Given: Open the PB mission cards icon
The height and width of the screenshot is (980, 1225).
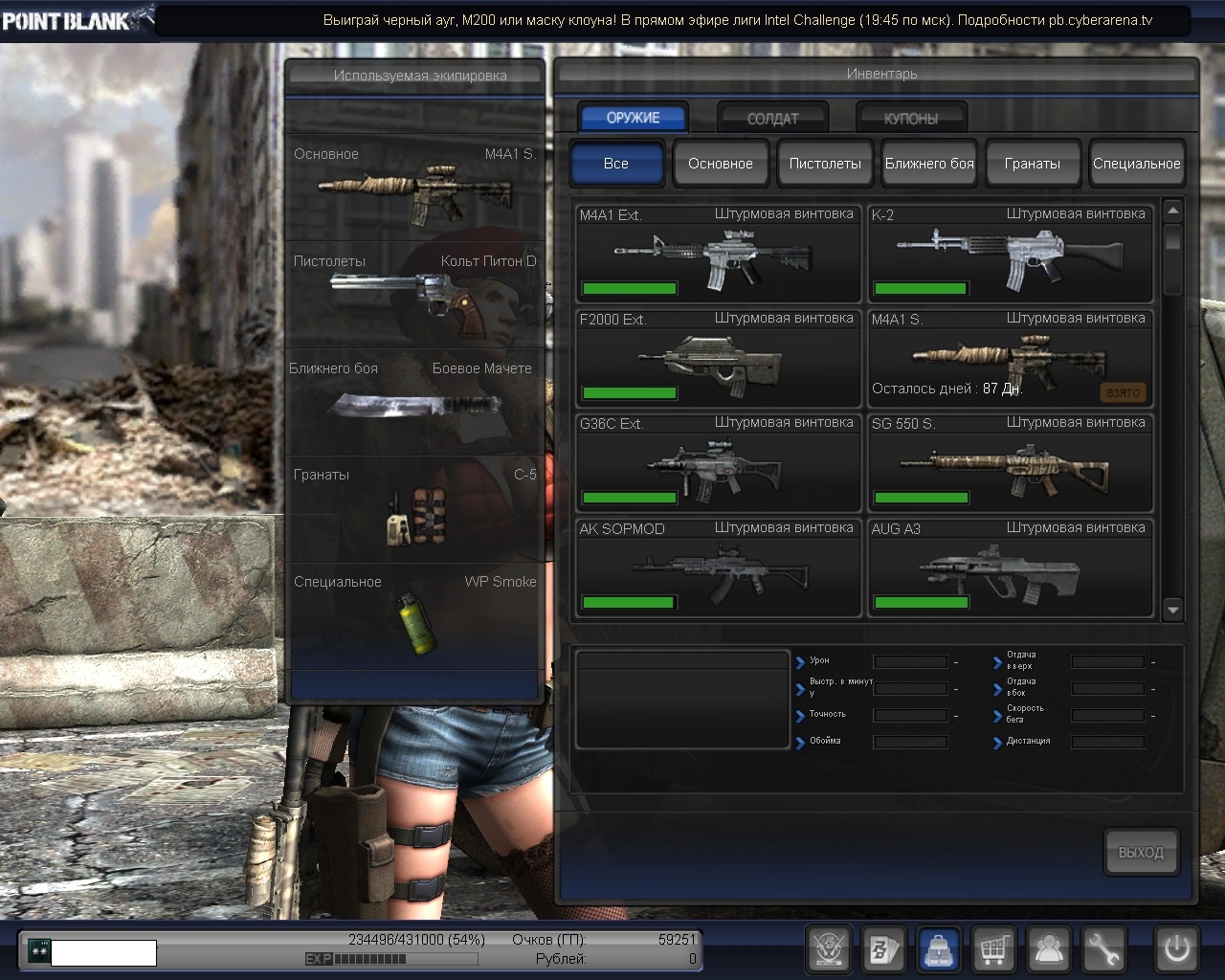Looking at the screenshot, I should (x=883, y=949).
